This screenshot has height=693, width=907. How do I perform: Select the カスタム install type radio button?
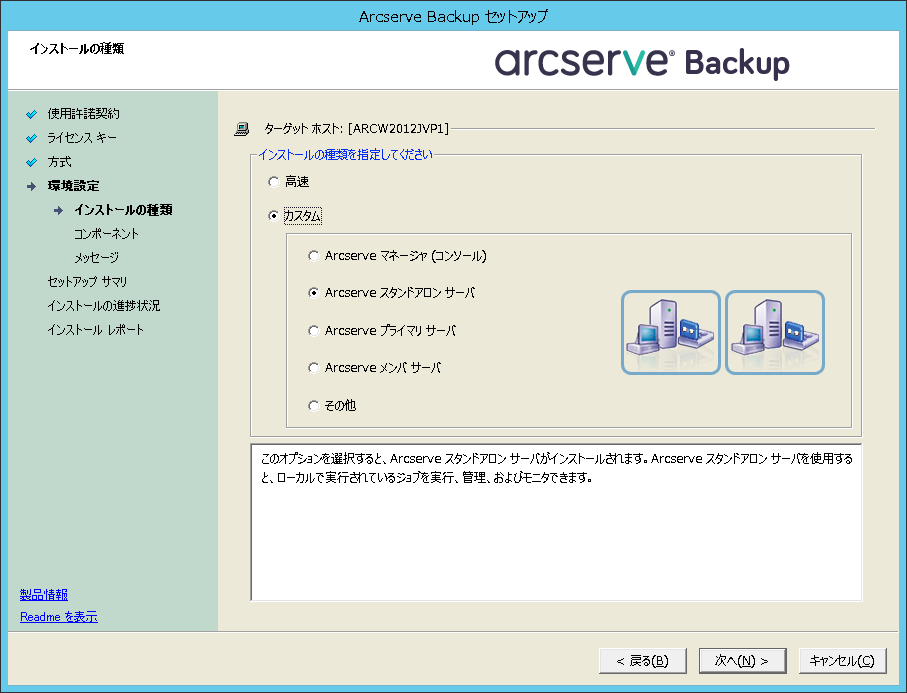point(274,216)
